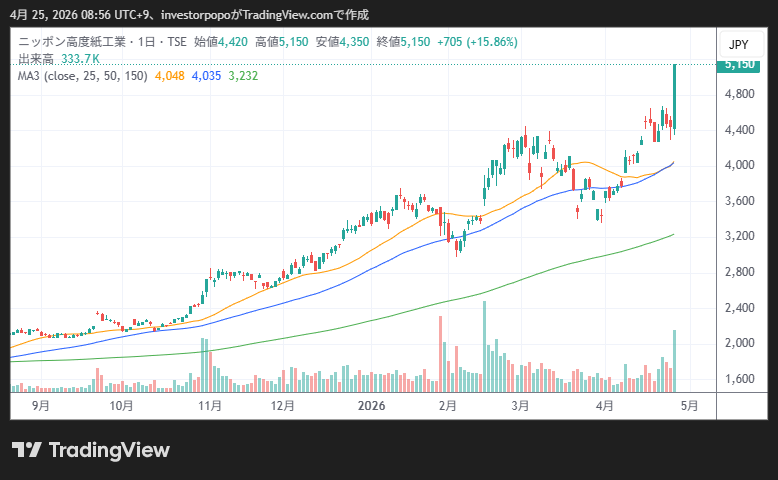Image resolution: width=778 pixels, height=480 pixels.
Task: Click the TradingView logo icon
Action: (26, 450)
